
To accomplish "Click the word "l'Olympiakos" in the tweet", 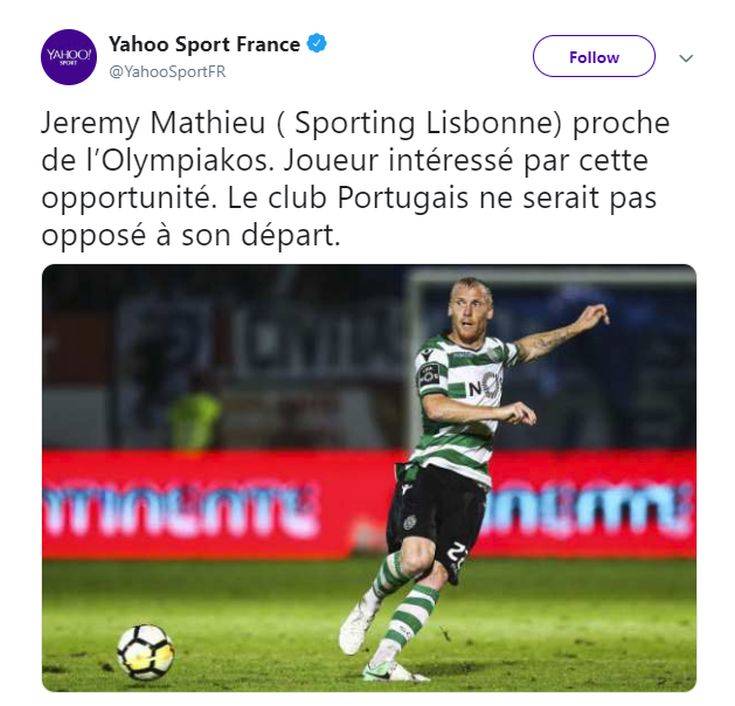I will click(x=183, y=162).
